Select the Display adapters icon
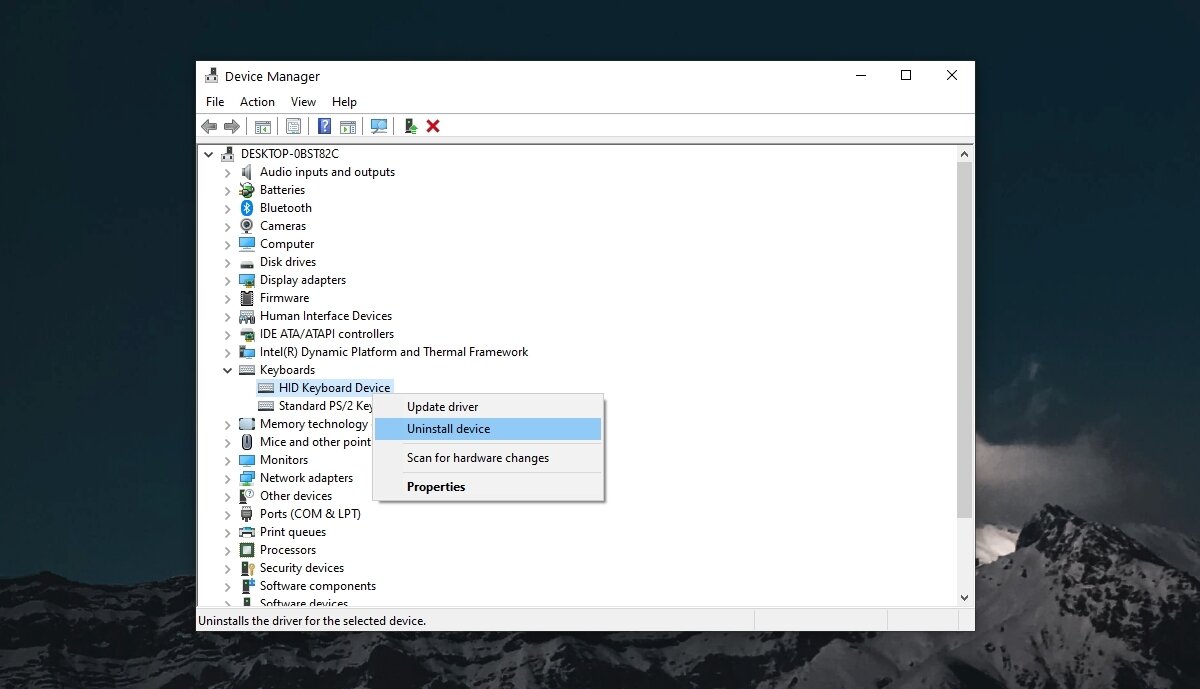The image size is (1200, 689). pos(246,280)
